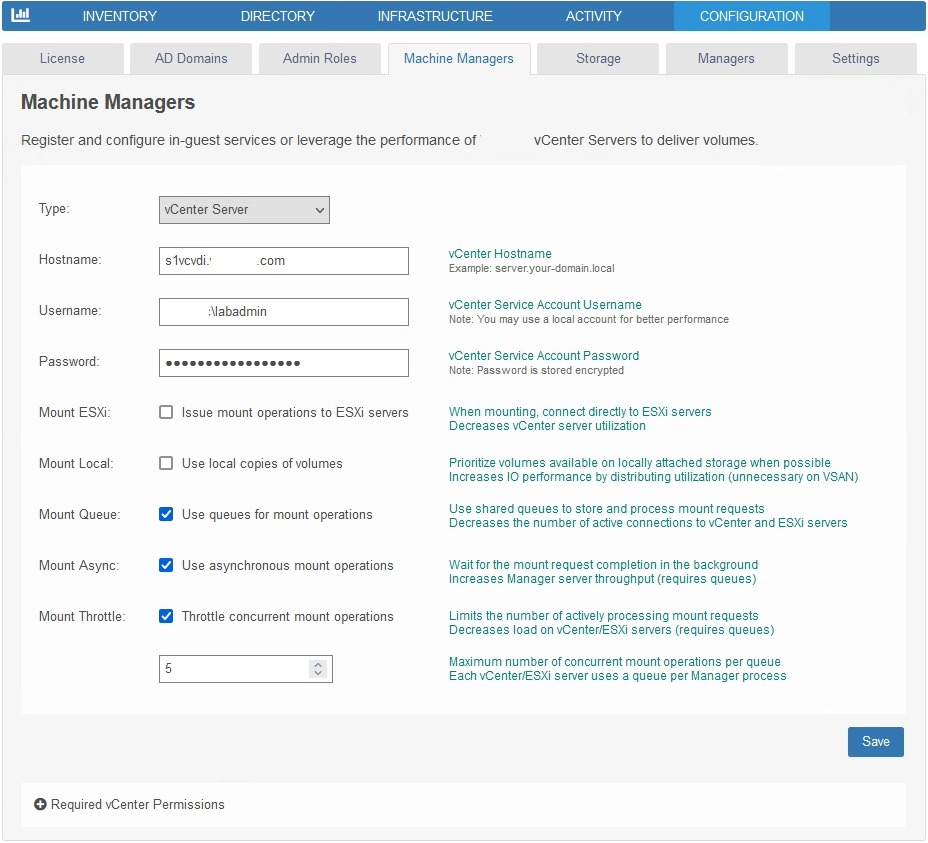The image size is (928, 843).
Task: Expand the Required vCenter Permissions plus icon
Action: [41, 804]
